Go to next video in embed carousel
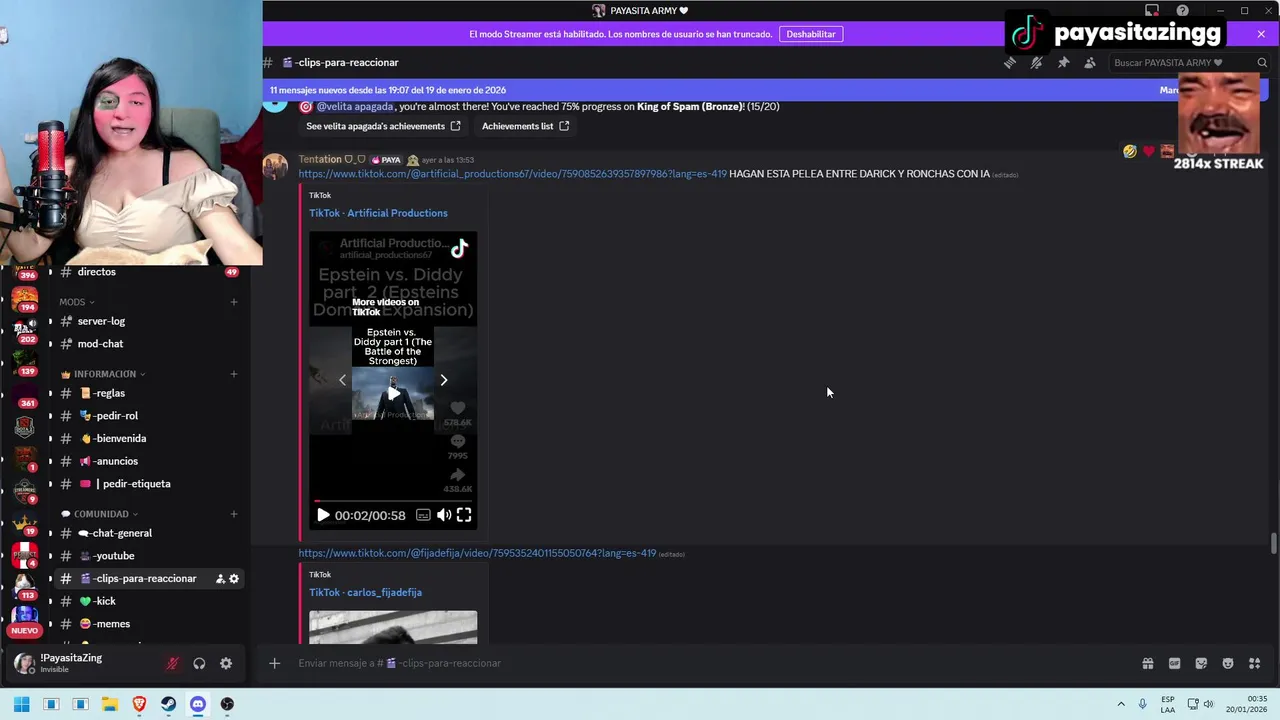 pos(444,380)
